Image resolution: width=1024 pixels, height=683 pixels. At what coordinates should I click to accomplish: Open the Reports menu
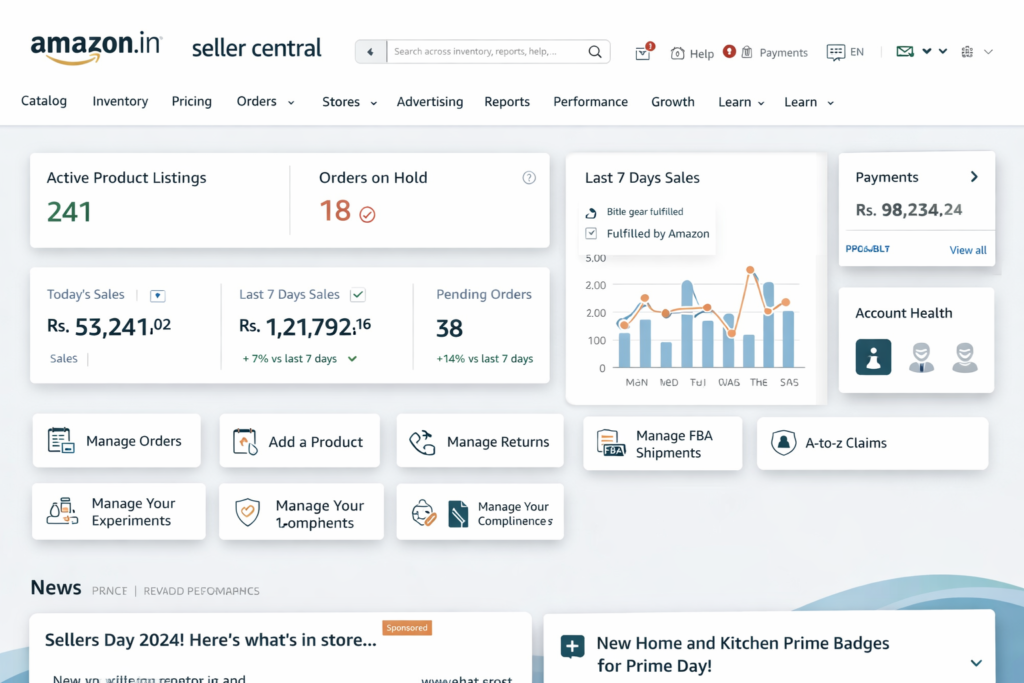click(x=507, y=102)
